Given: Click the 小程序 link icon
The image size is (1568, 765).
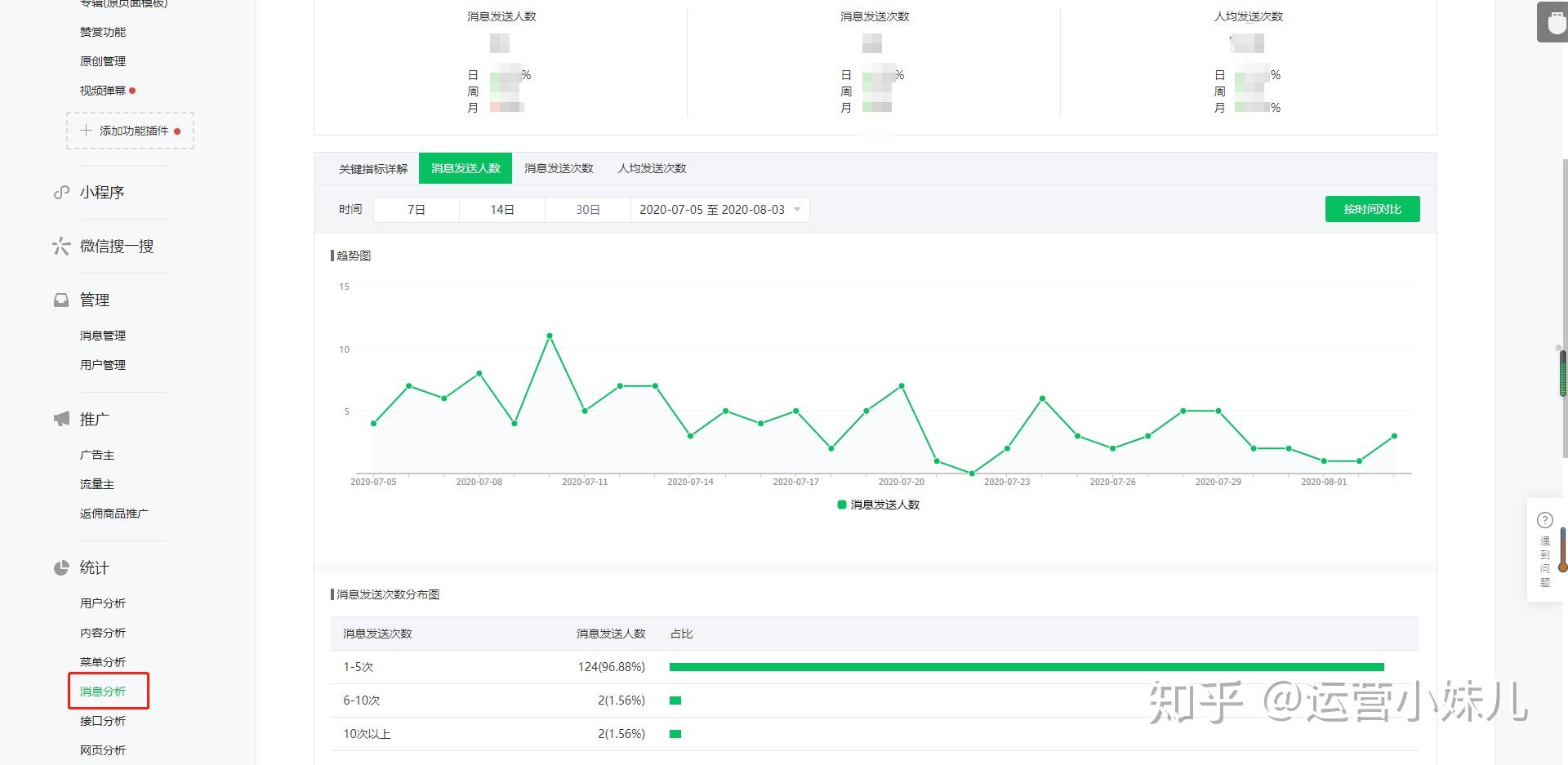Looking at the screenshot, I should coord(61,193).
